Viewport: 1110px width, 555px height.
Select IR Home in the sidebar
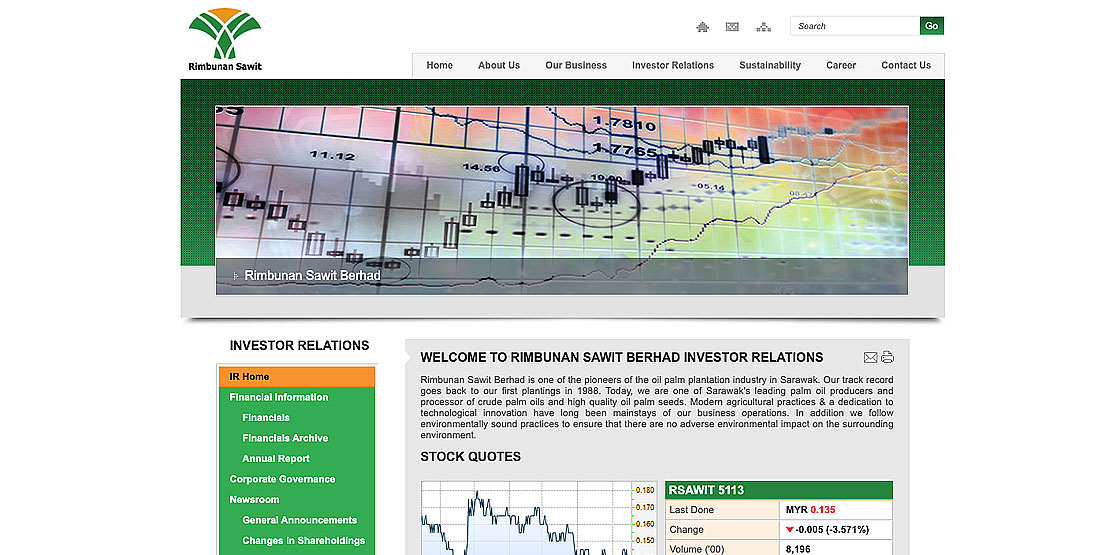click(x=297, y=377)
